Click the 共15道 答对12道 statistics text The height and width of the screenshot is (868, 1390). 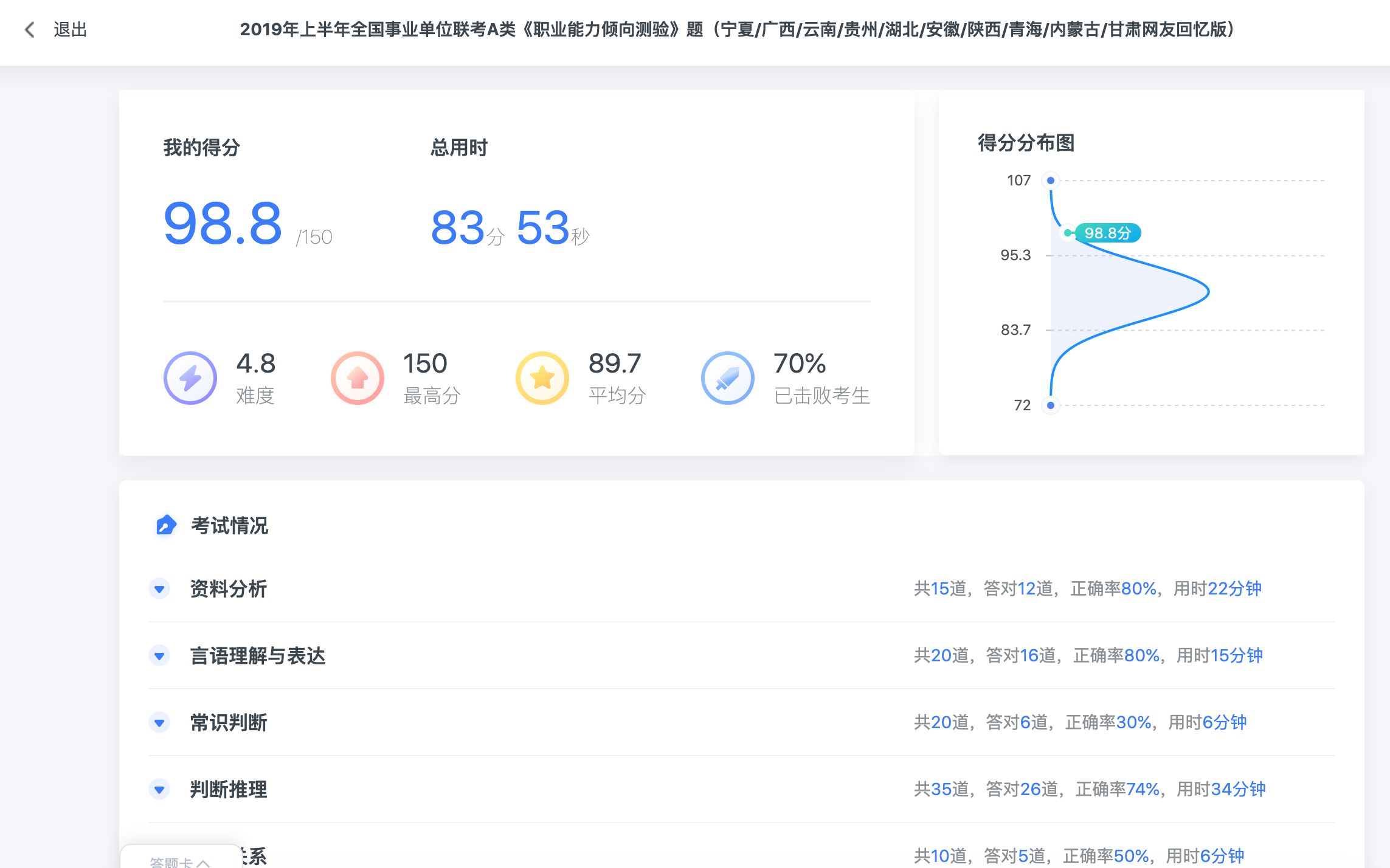click(1088, 588)
